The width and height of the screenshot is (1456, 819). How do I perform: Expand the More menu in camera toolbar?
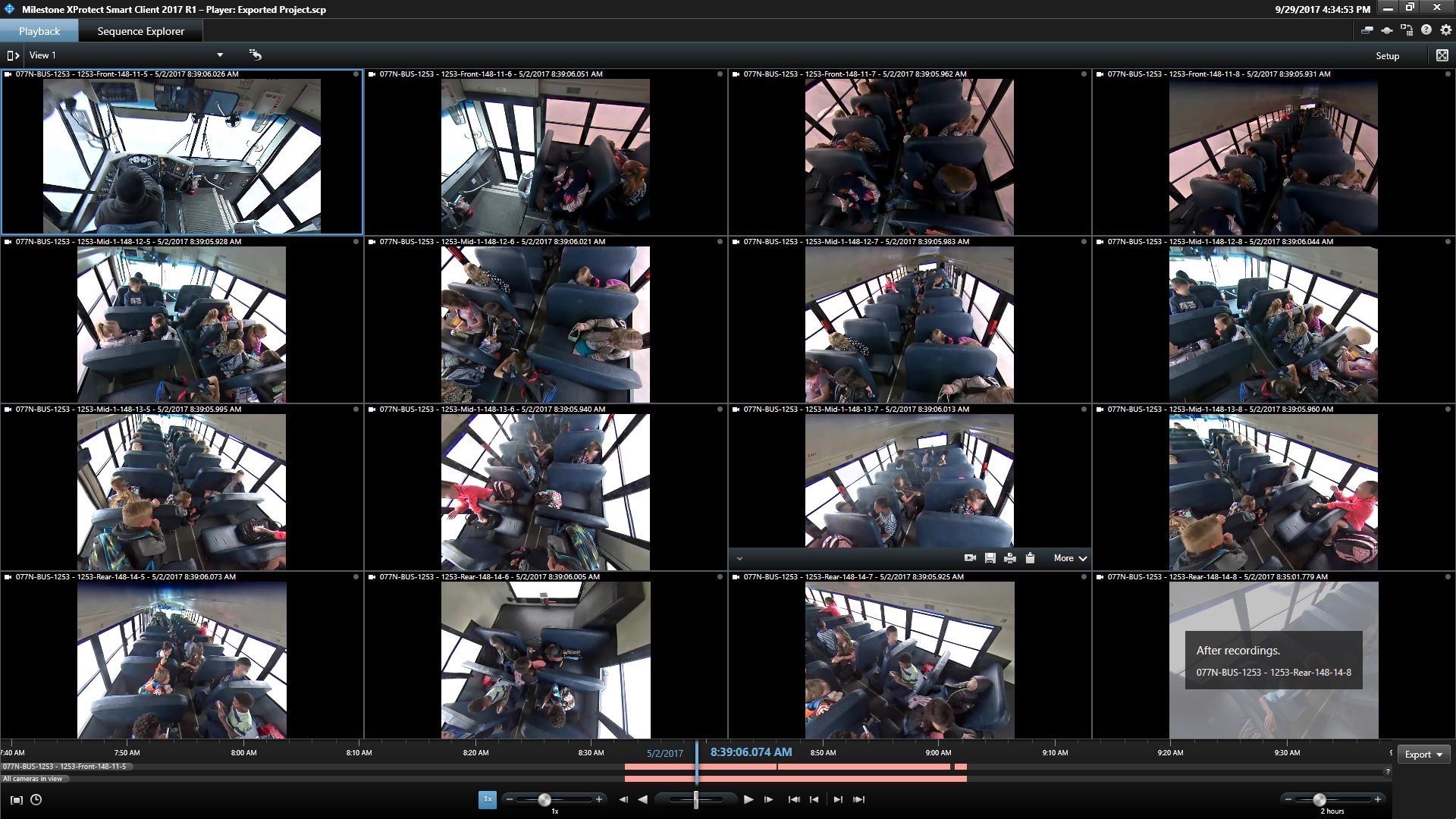[x=1070, y=558]
